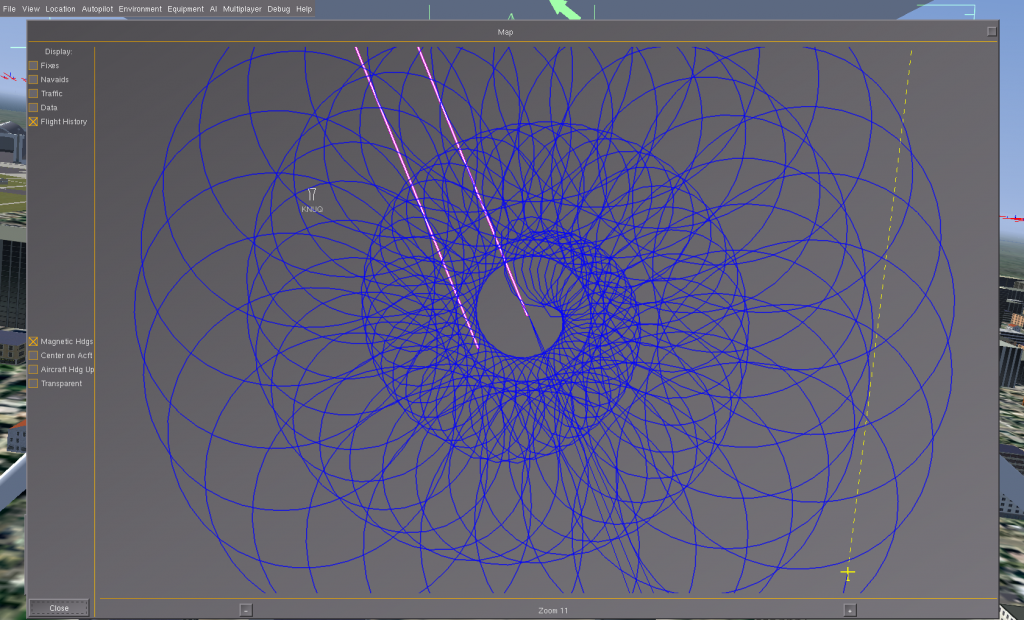Image resolution: width=1024 pixels, height=620 pixels.
Task: Uncheck the Flight History checkbox
Action: click(x=33, y=122)
